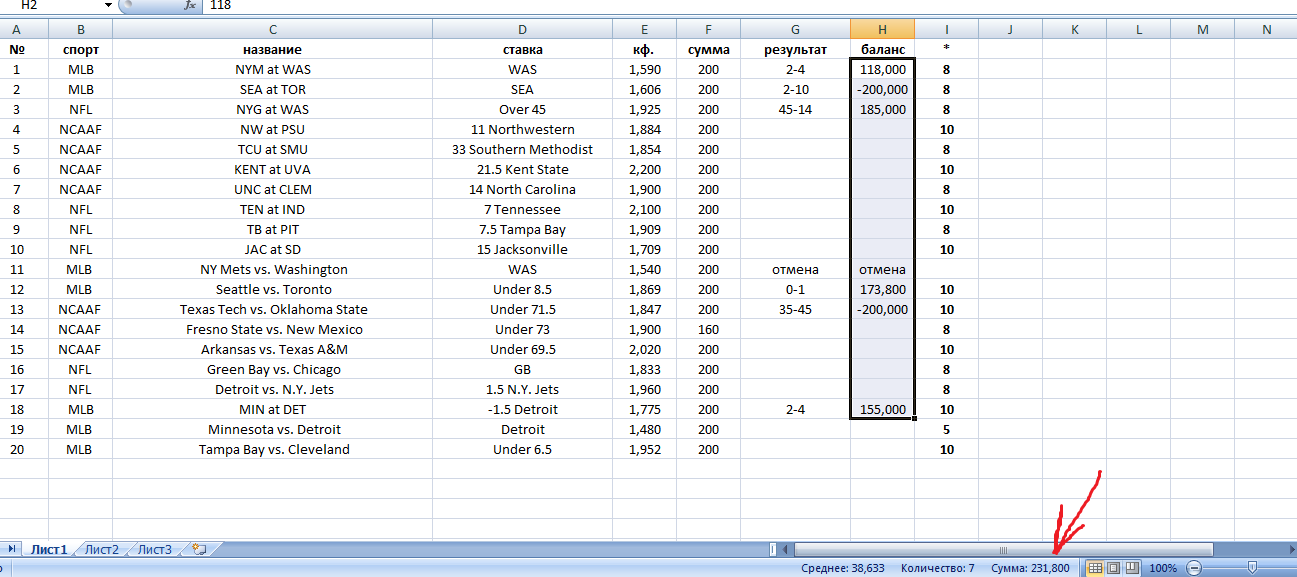Select column A header
The image size is (1297, 577).
click(16, 29)
